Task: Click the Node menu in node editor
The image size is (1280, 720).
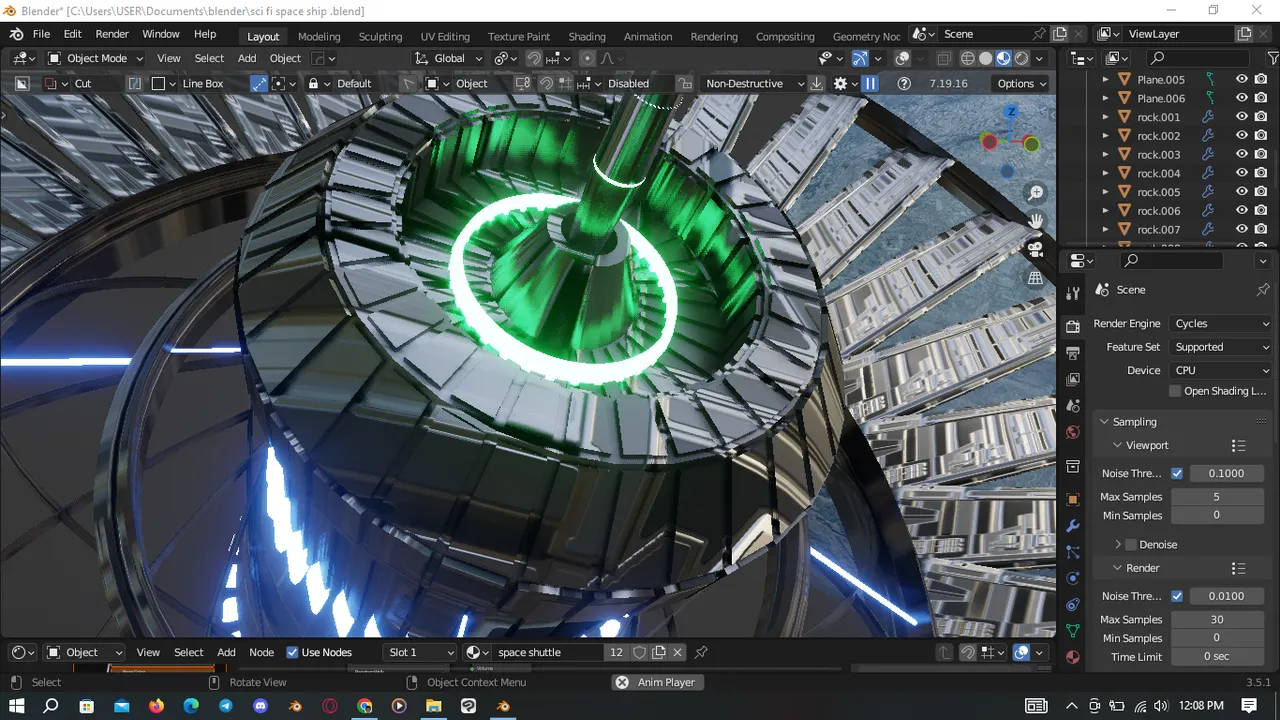Action: (261, 652)
